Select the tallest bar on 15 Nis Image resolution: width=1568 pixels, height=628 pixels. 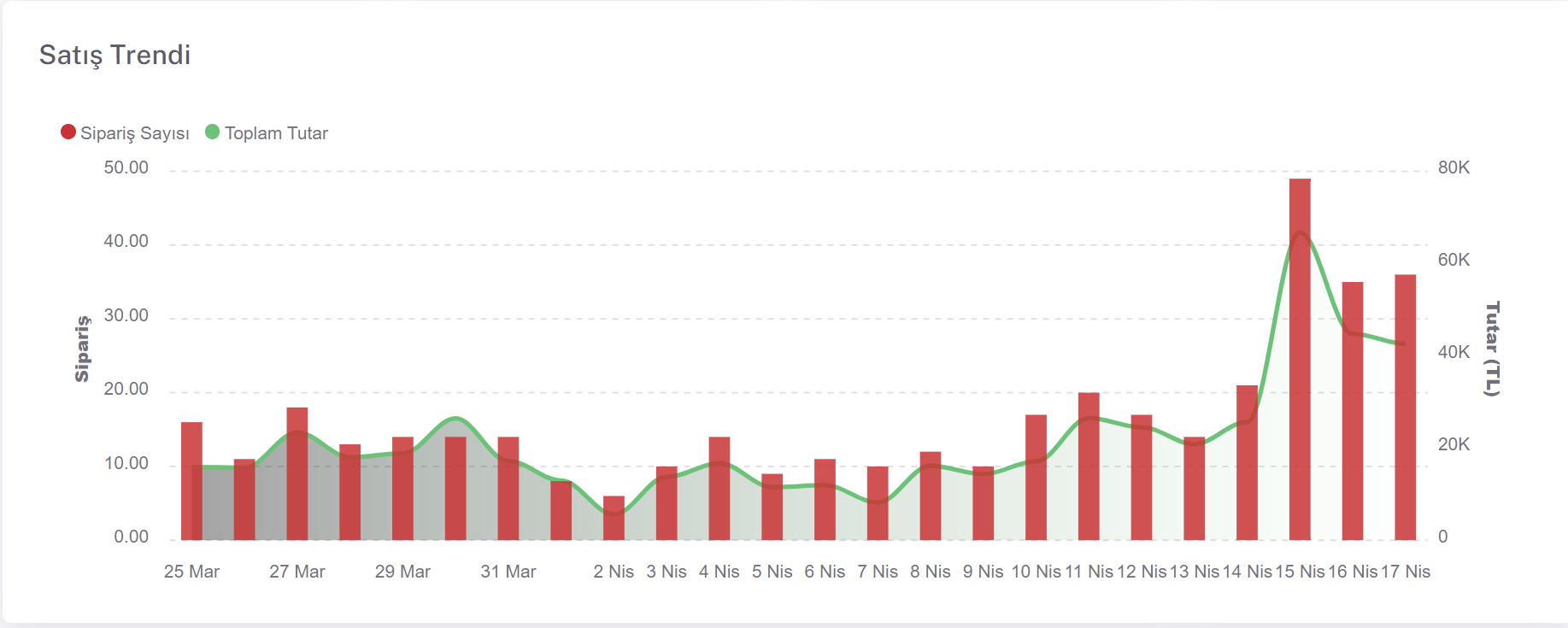[x=1300, y=359]
